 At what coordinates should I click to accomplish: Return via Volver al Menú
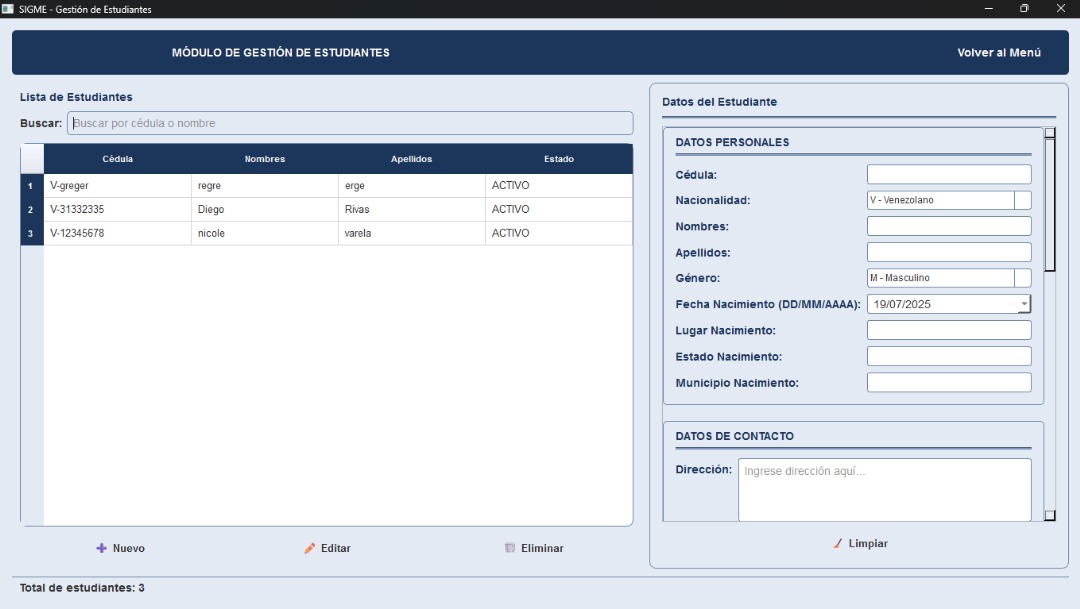998,53
